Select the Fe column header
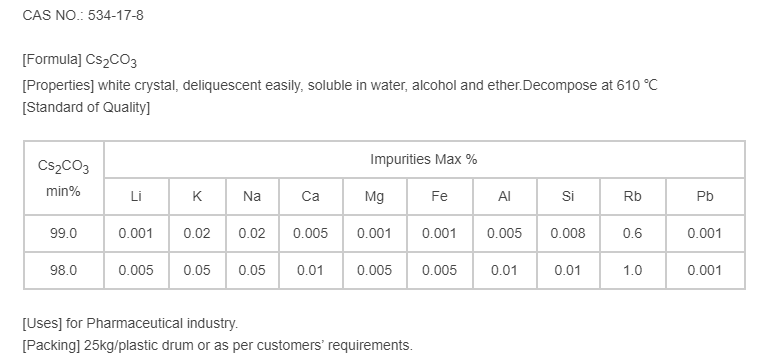Viewport: 758px width, 364px height. pyautogui.click(x=439, y=196)
